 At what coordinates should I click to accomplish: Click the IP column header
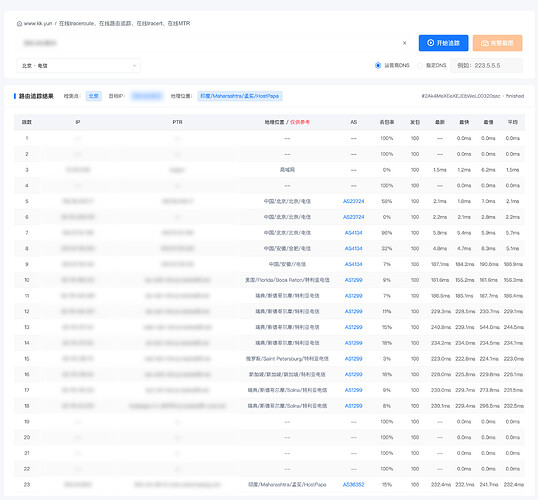pos(78,122)
